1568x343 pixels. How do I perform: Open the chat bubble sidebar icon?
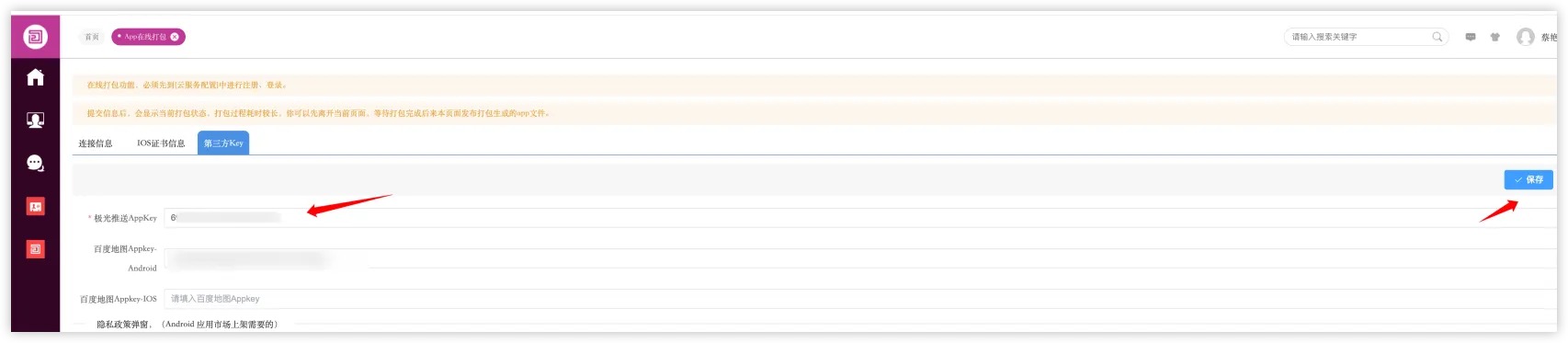[x=35, y=164]
